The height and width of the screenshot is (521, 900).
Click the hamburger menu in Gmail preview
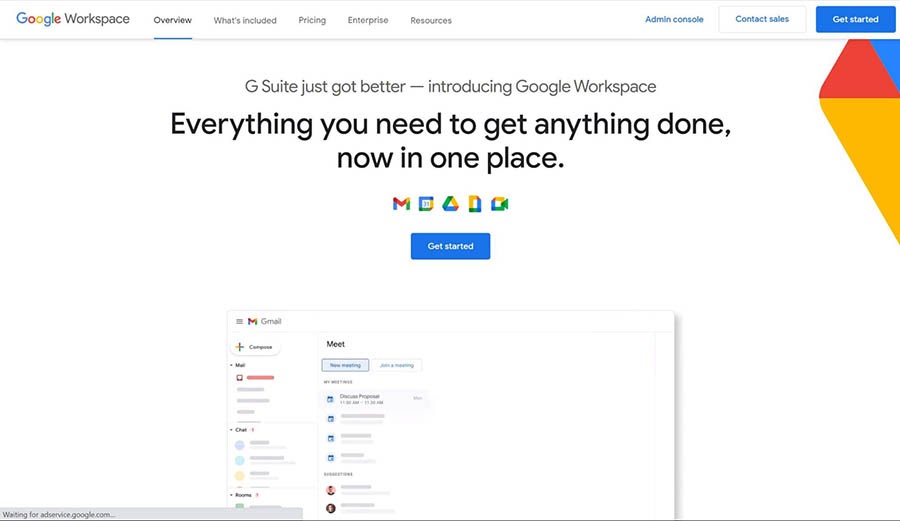pos(239,321)
